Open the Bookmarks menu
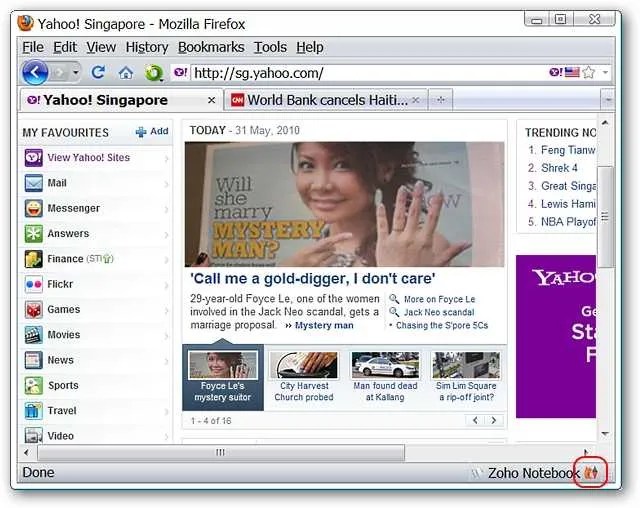 [211, 47]
